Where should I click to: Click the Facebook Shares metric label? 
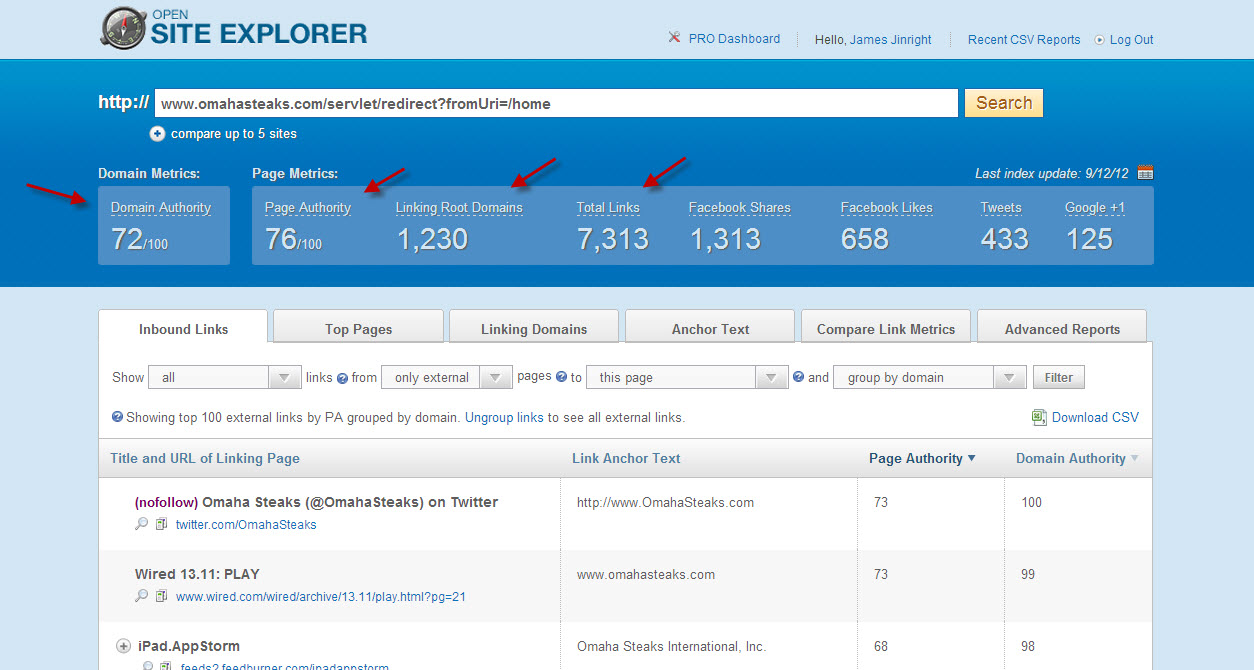(x=740, y=208)
